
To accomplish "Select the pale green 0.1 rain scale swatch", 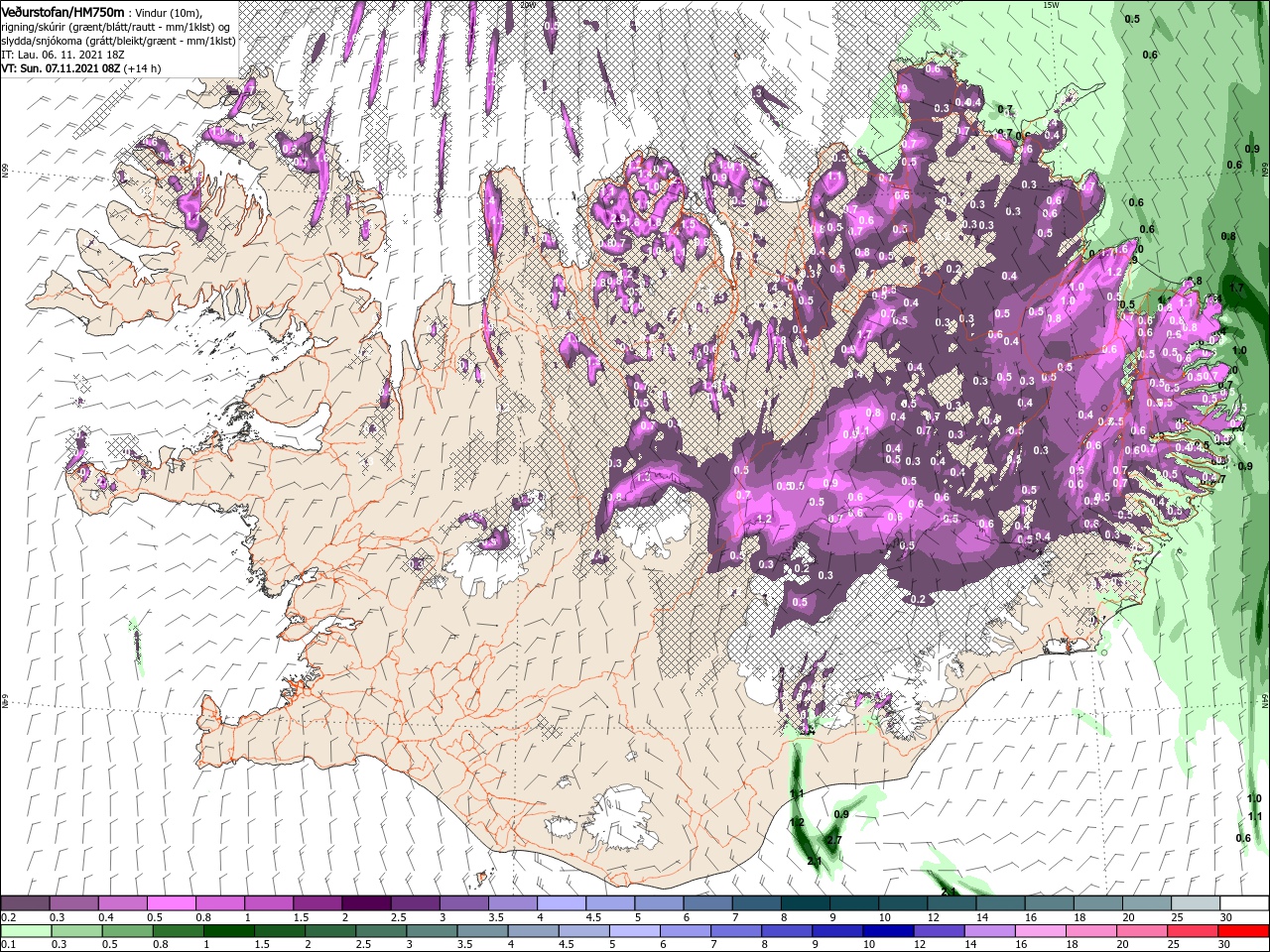I will click(25, 931).
